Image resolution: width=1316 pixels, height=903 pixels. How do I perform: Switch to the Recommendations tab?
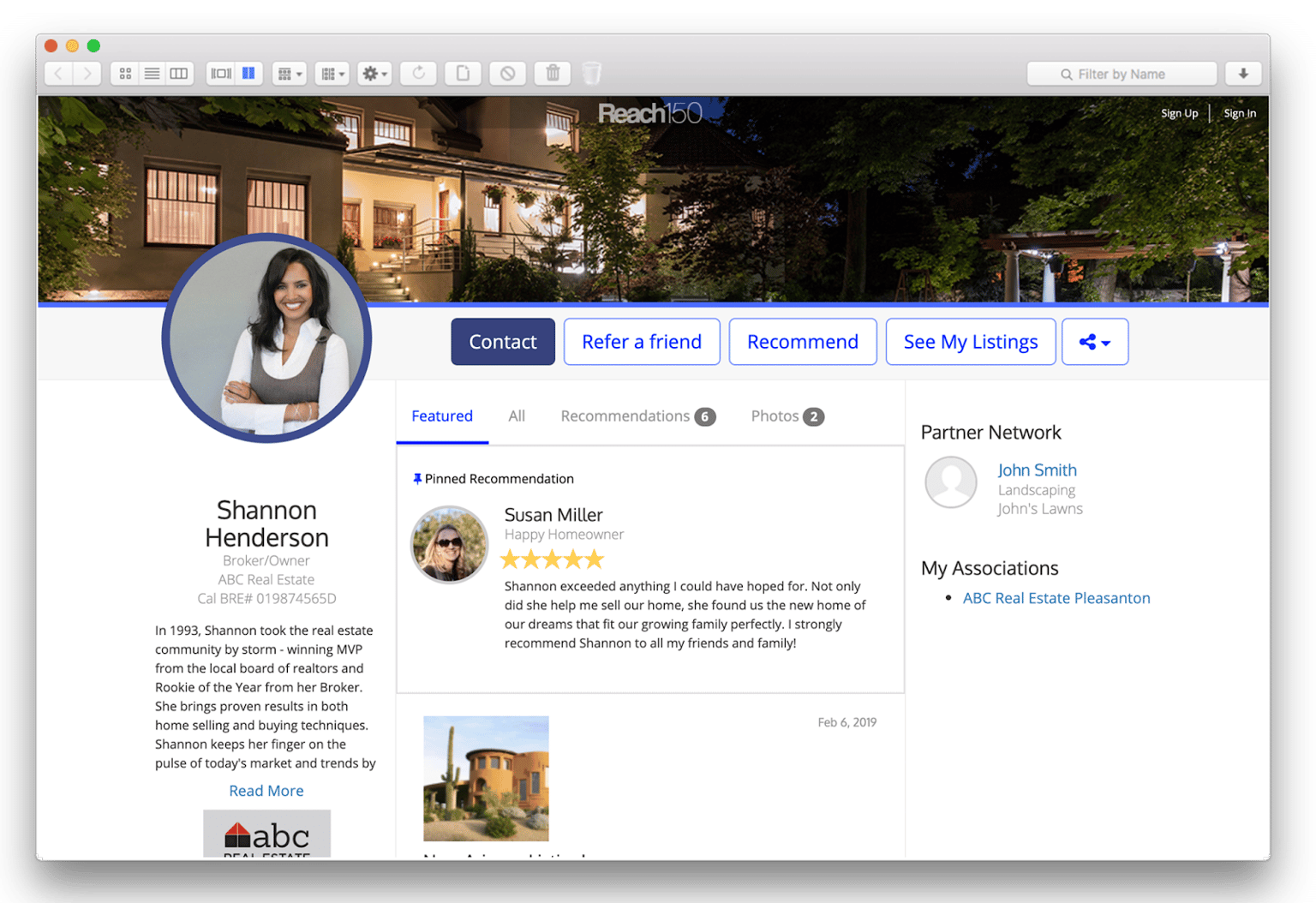click(x=625, y=416)
